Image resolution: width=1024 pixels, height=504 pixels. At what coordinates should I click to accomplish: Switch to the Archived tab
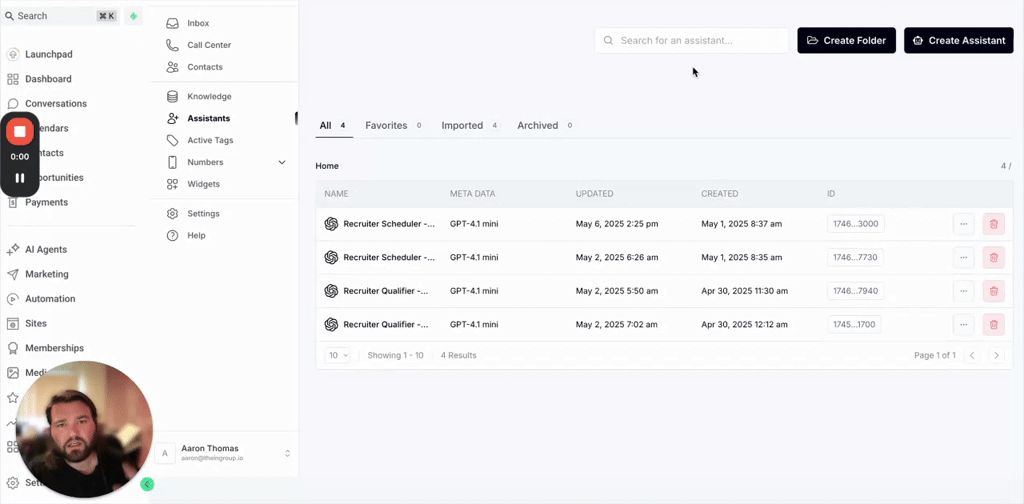pyautogui.click(x=545, y=125)
